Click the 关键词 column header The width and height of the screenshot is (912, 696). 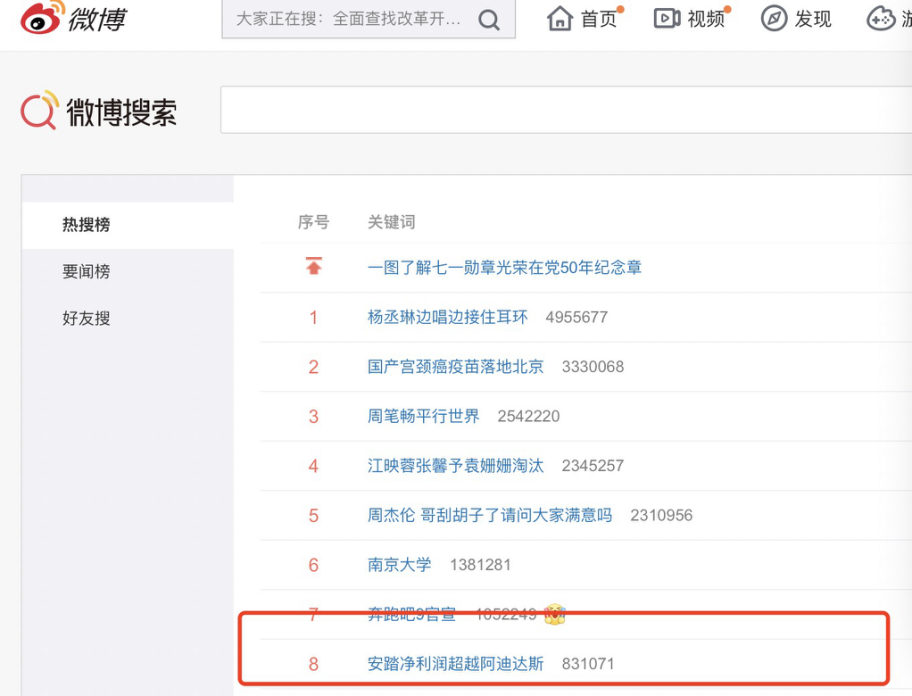[x=391, y=222]
